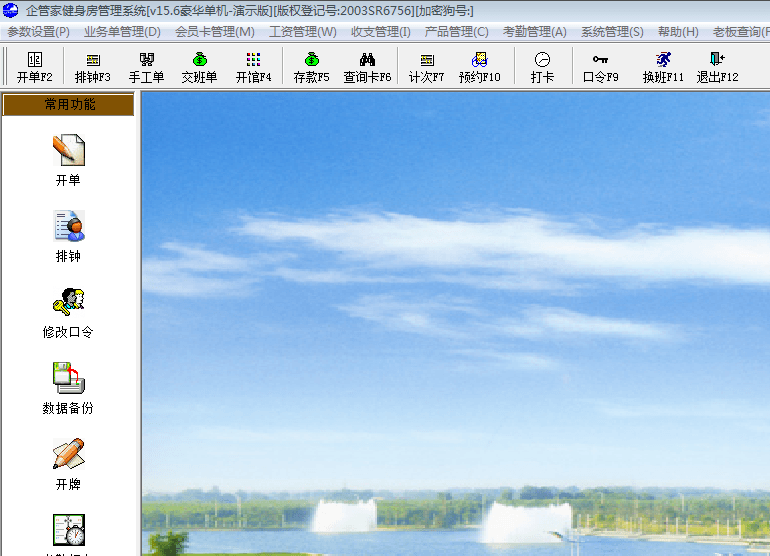This screenshot has height=556, width=770.
Task: Open the 会员卡管理(M) menu
Action: (214, 32)
